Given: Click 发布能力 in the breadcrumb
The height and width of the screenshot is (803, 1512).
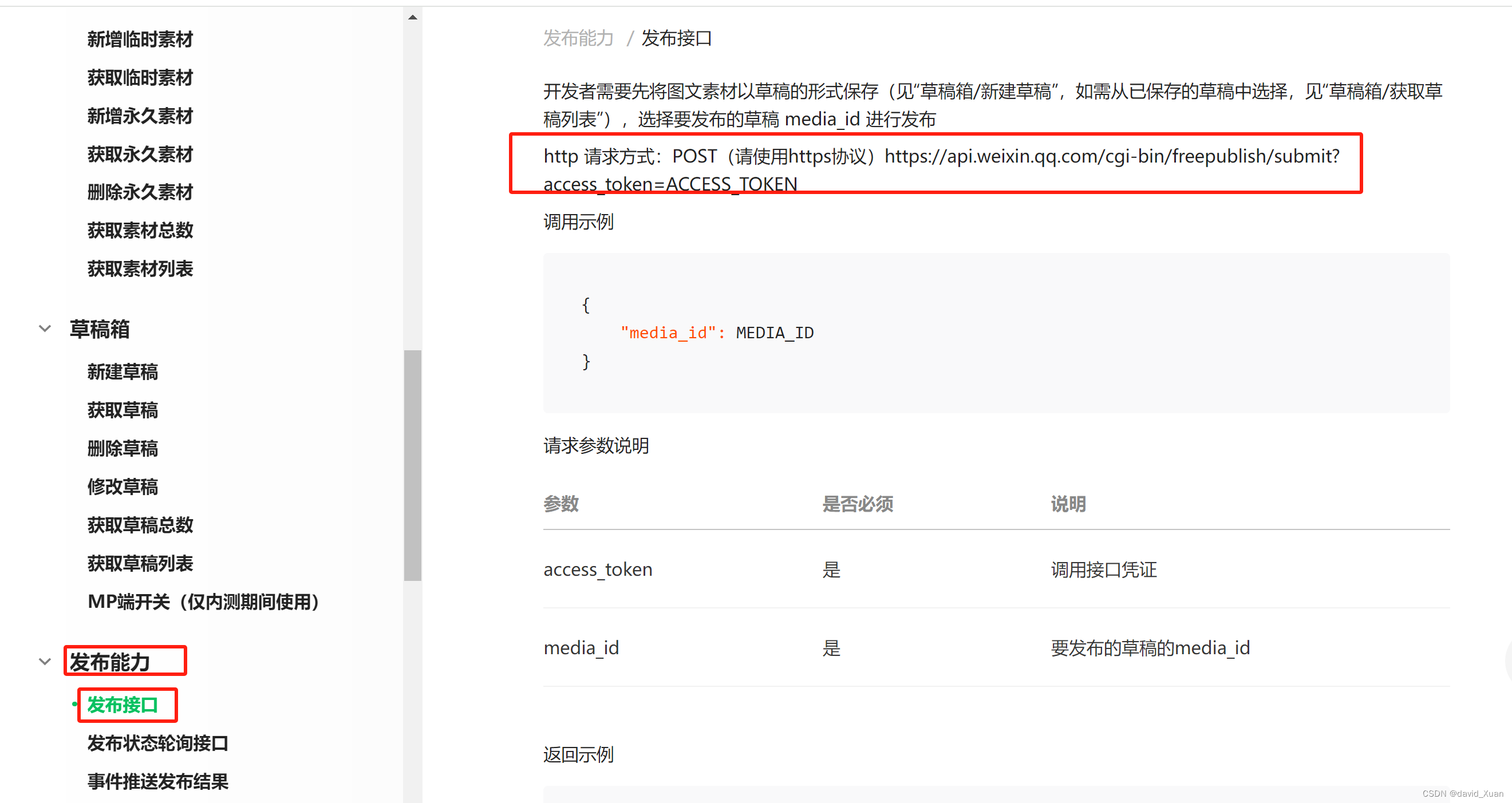Looking at the screenshot, I should (x=578, y=38).
